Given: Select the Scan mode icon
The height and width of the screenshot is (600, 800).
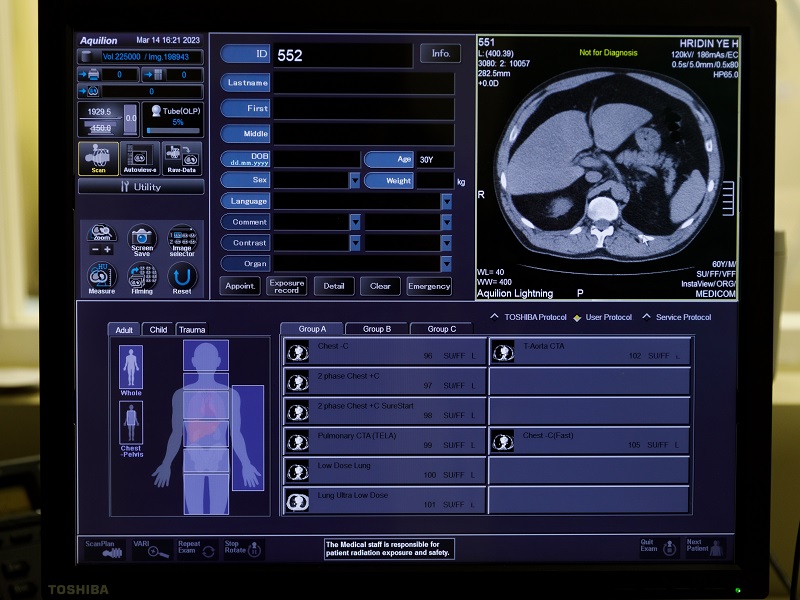Looking at the screenshot, I should (98, 156).
